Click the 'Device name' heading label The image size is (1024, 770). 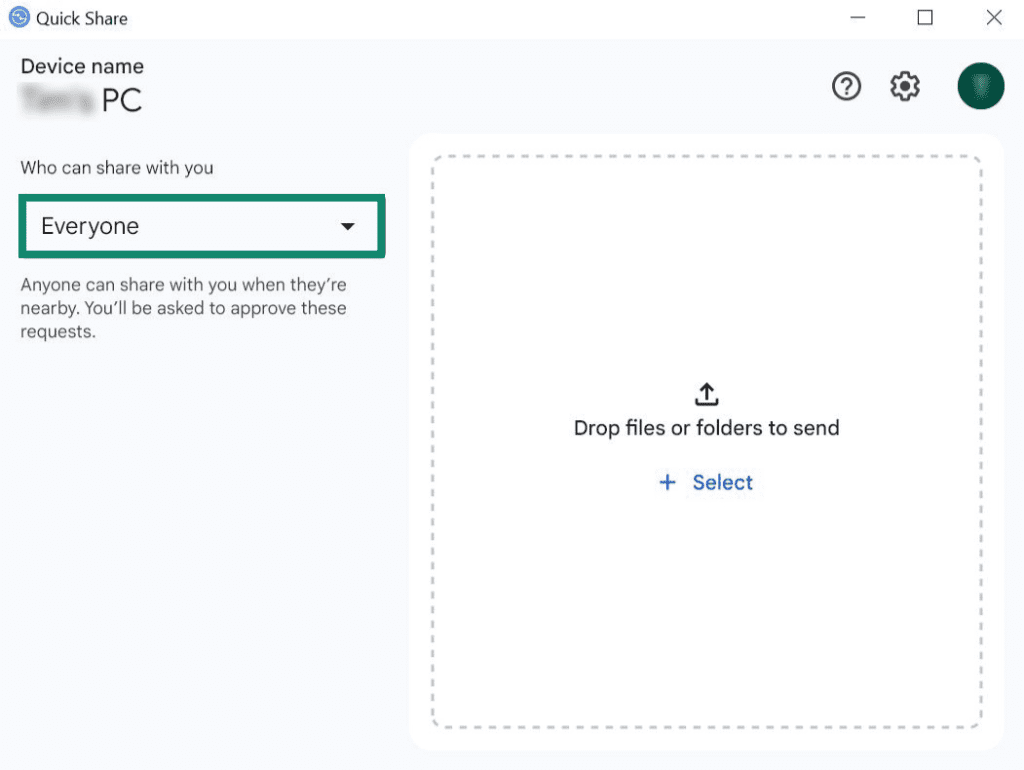[x=82, y=66]
